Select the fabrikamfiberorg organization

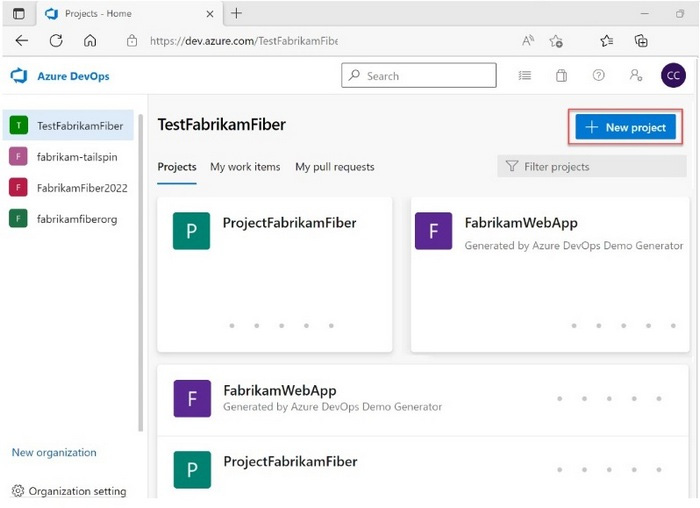pos(68,219)
